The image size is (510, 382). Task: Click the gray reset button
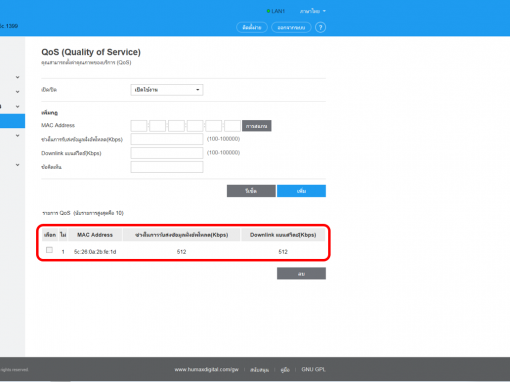[x=251, y=191]
